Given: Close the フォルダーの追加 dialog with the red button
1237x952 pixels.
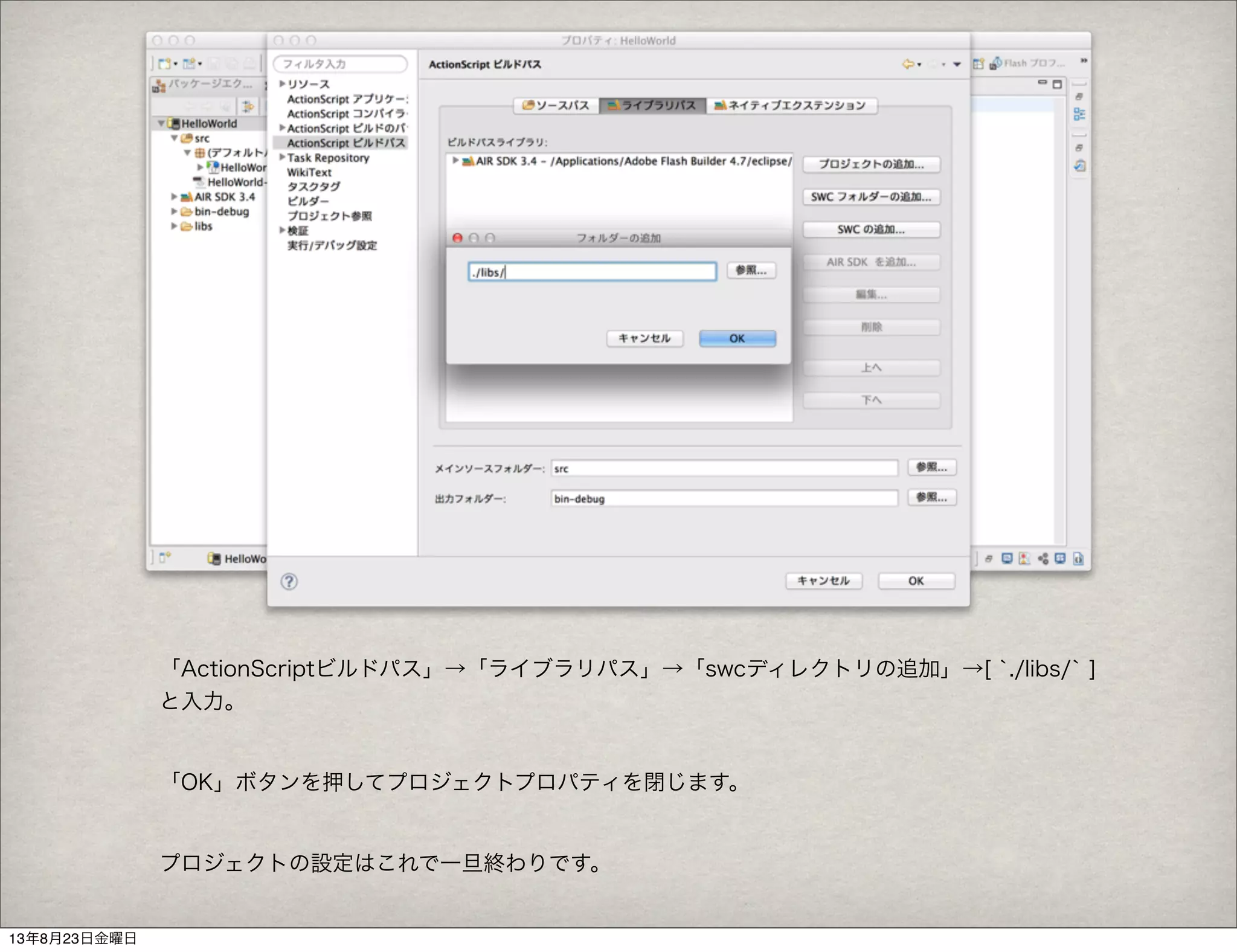Looking at the screenshot, I should pyautogui.click(x=457, y=238).
